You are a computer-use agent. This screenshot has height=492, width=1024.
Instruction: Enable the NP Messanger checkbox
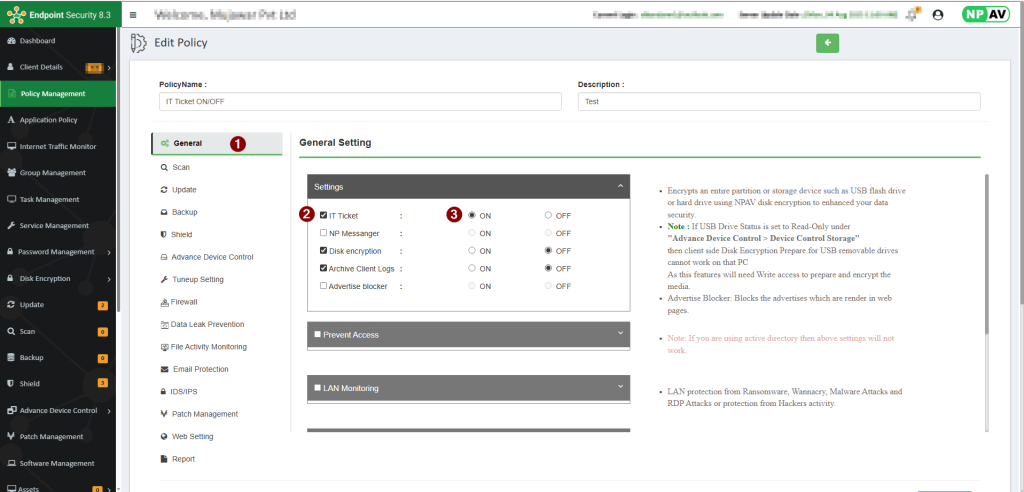pos(323,233)
